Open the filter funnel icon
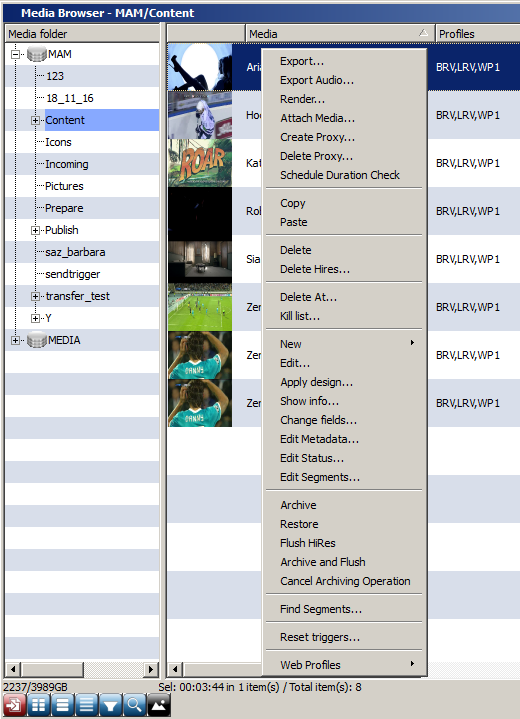This screenshot has width=520, height=719. click(111, 705)
